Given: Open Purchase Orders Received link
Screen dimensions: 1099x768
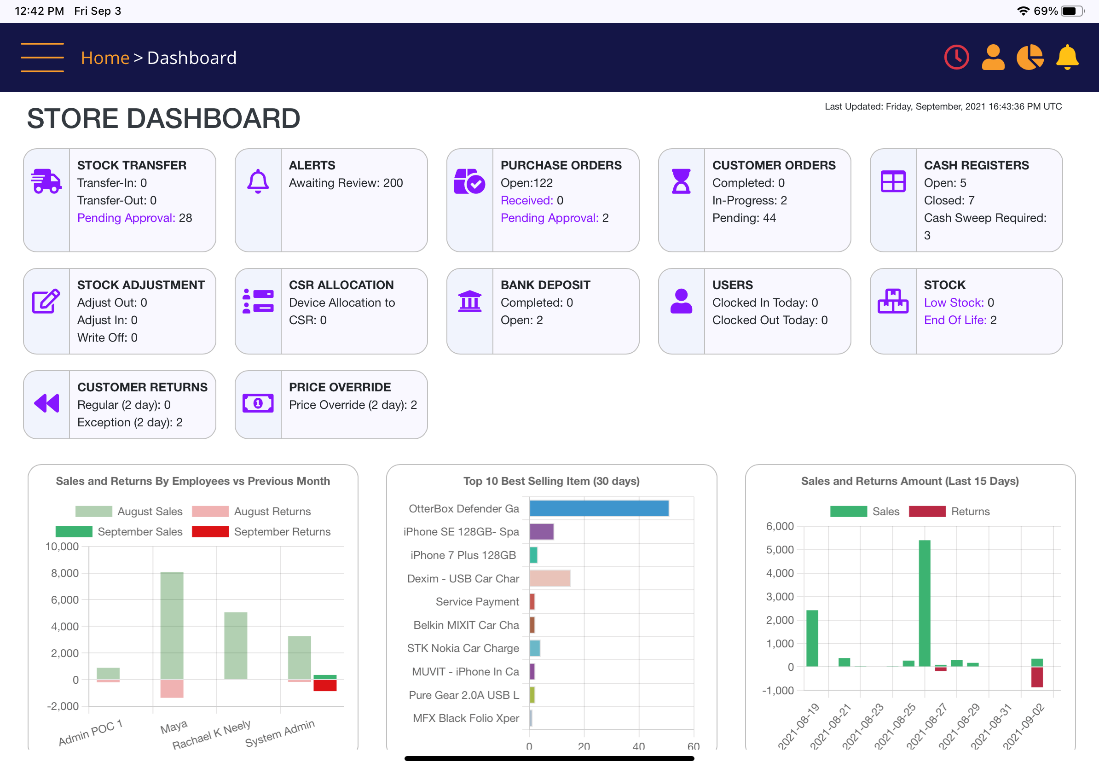Looking at the screenshot, I should [527, 200].
